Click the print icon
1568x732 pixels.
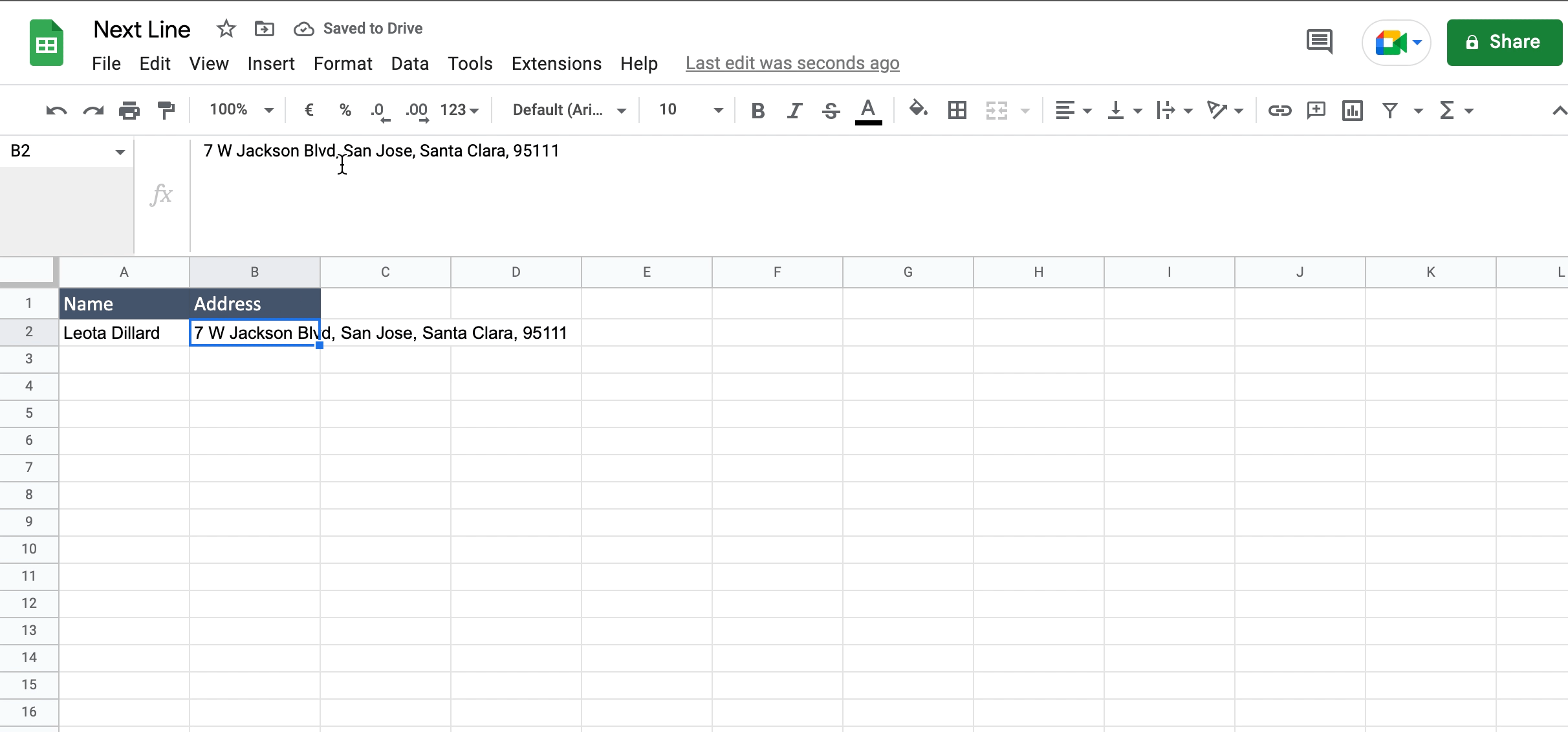pos(129,111)
